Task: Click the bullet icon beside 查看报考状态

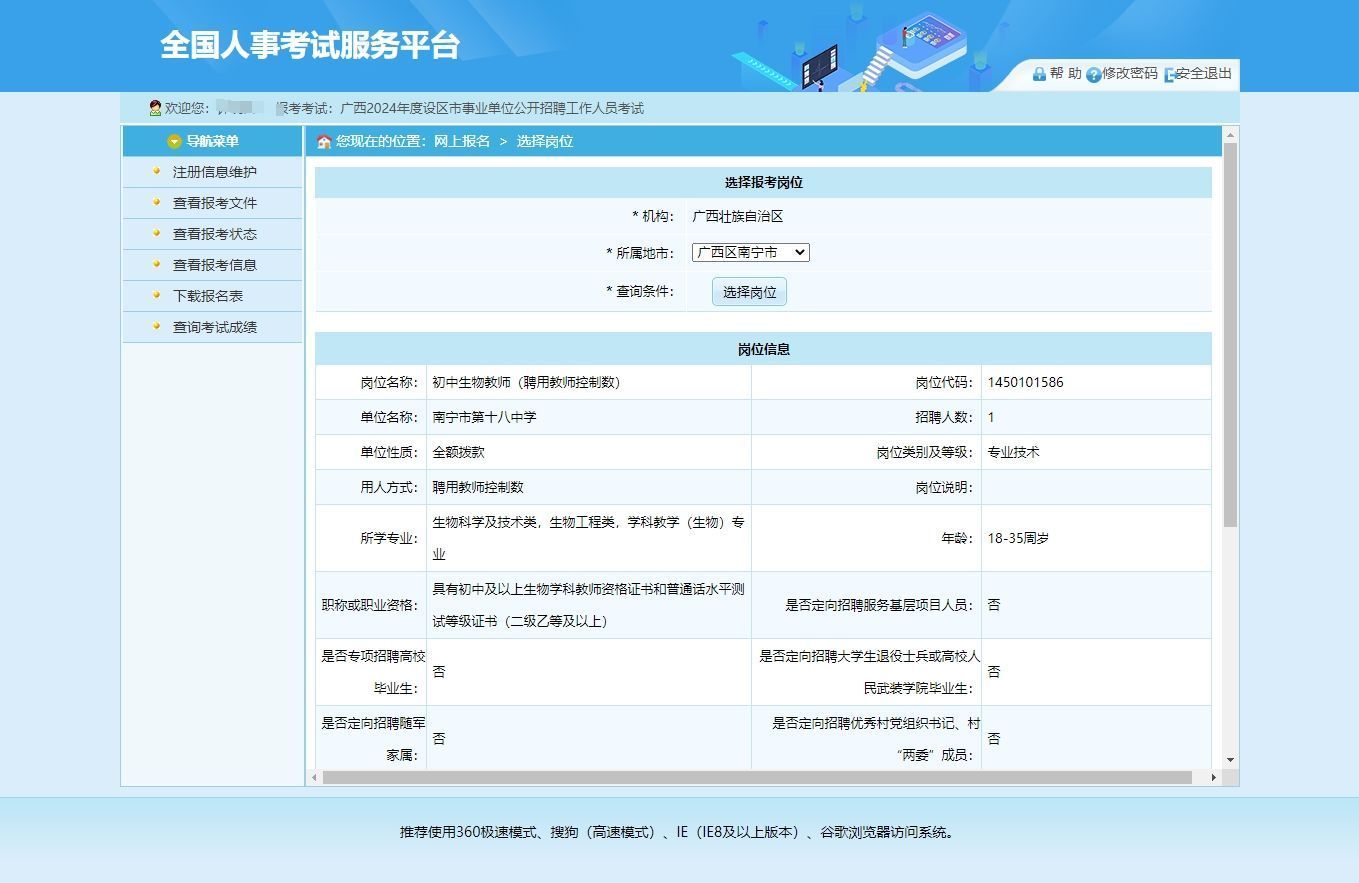Action: (156, 233)
